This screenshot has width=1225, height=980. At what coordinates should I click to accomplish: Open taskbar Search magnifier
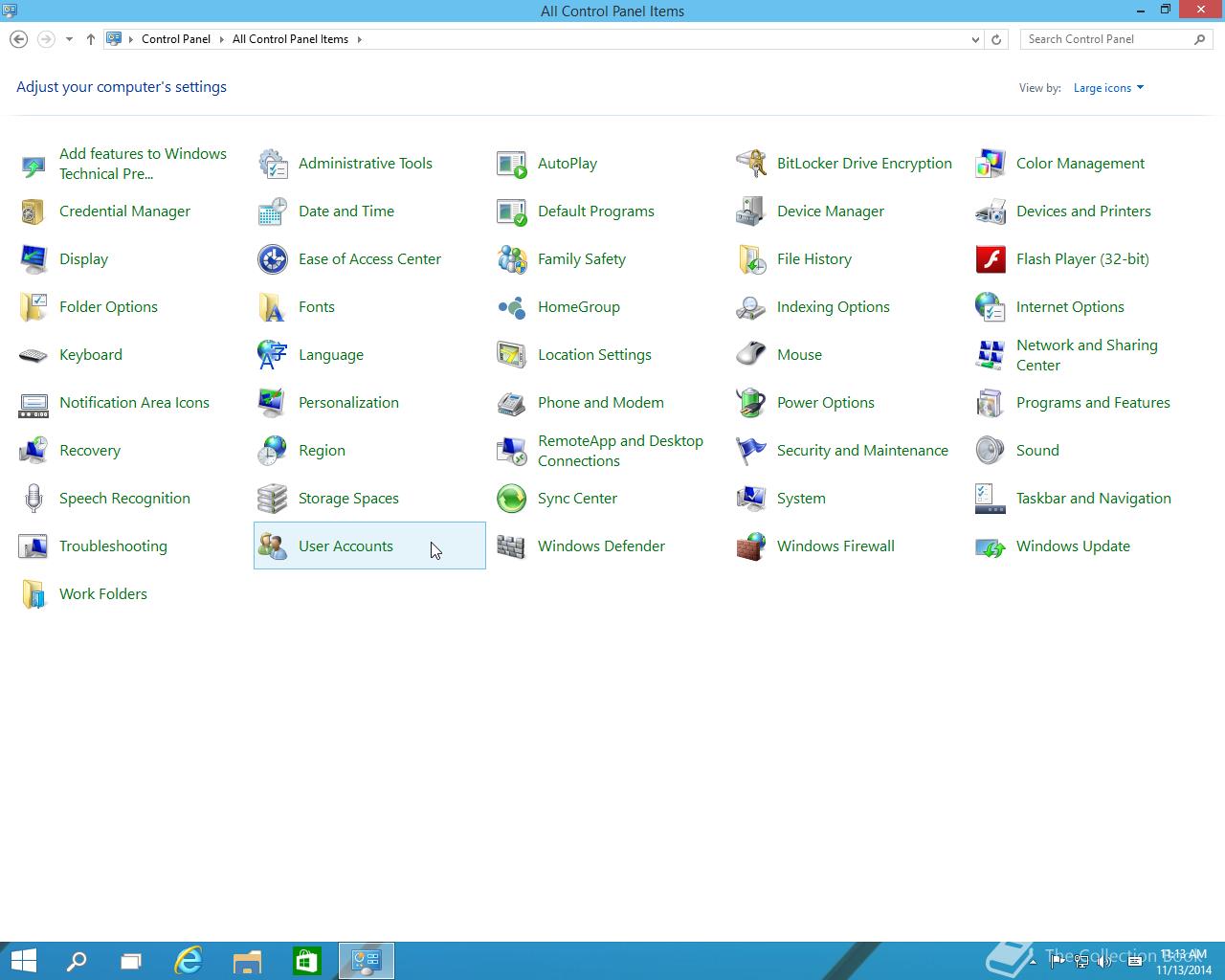click(x=76, y=961)
